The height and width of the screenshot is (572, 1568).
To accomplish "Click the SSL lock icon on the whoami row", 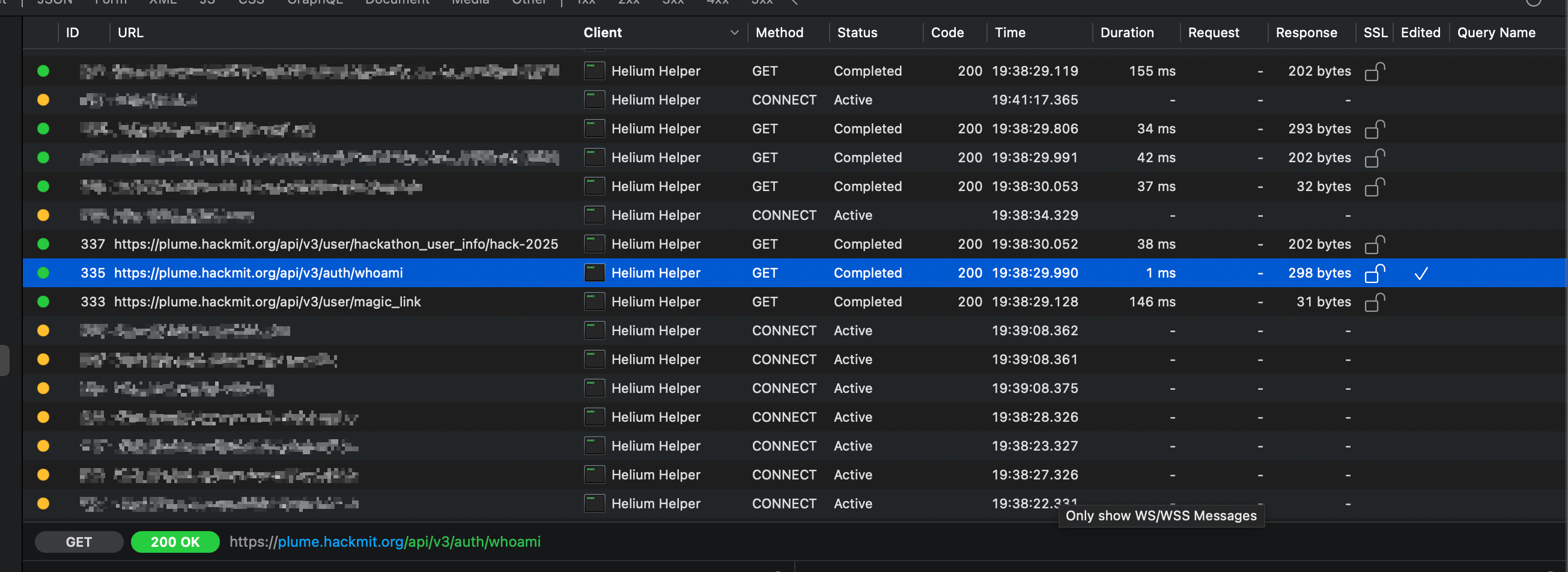I will point(1374,273).
